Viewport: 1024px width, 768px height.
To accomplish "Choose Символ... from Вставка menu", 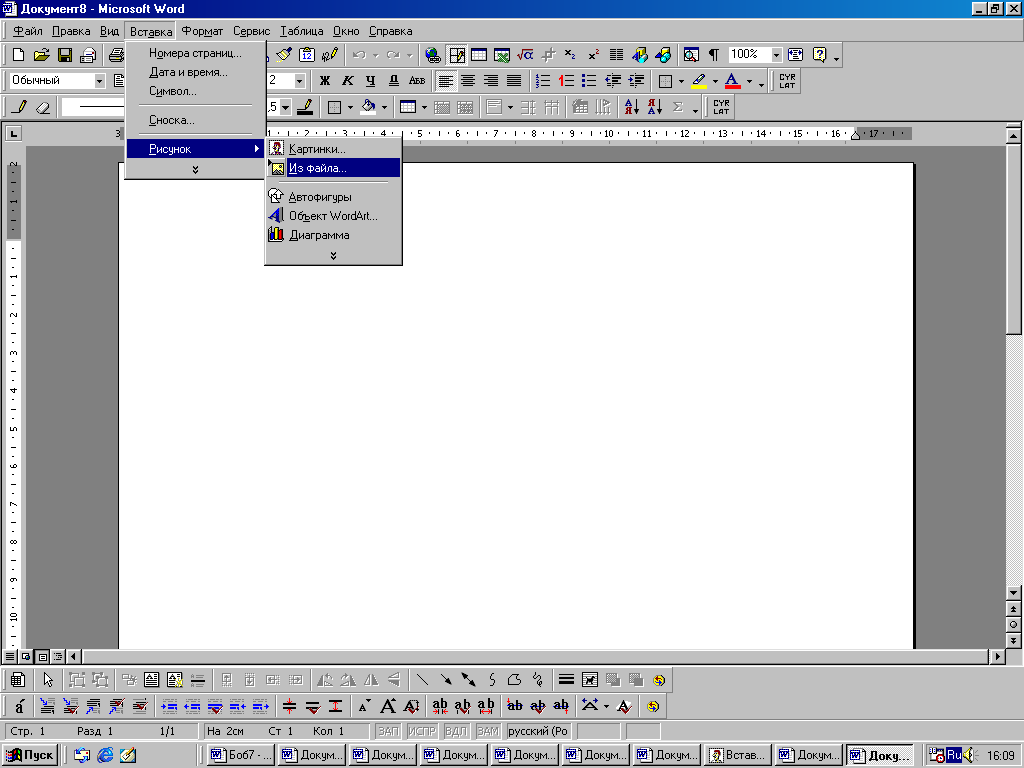I will tap(195, 91).
